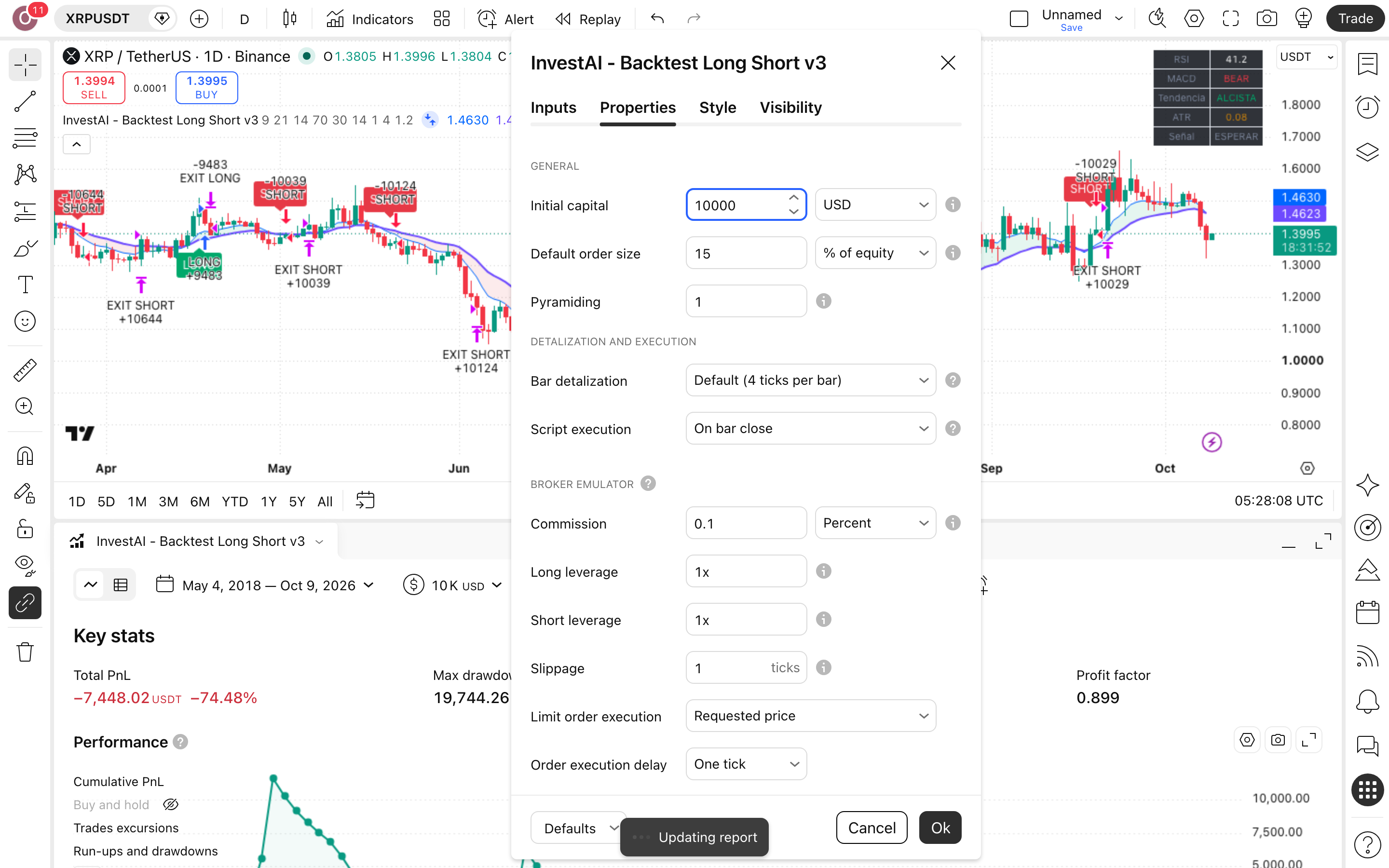Switch to the Inputs tab
Image resolution: width=1389 pixels, height=868 pixels.
[553, 108]
